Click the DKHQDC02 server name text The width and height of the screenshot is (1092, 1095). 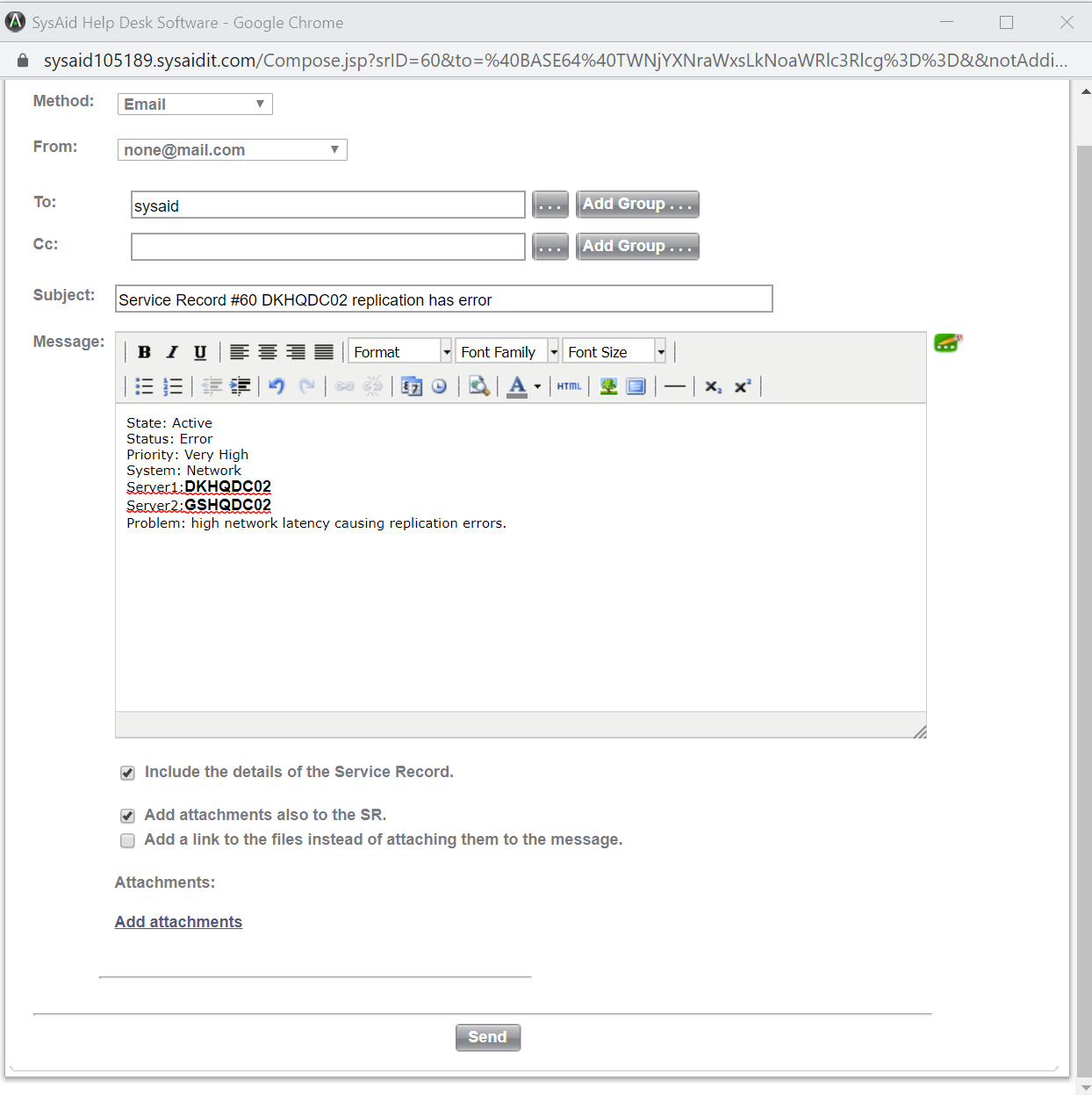pos(227,486)
